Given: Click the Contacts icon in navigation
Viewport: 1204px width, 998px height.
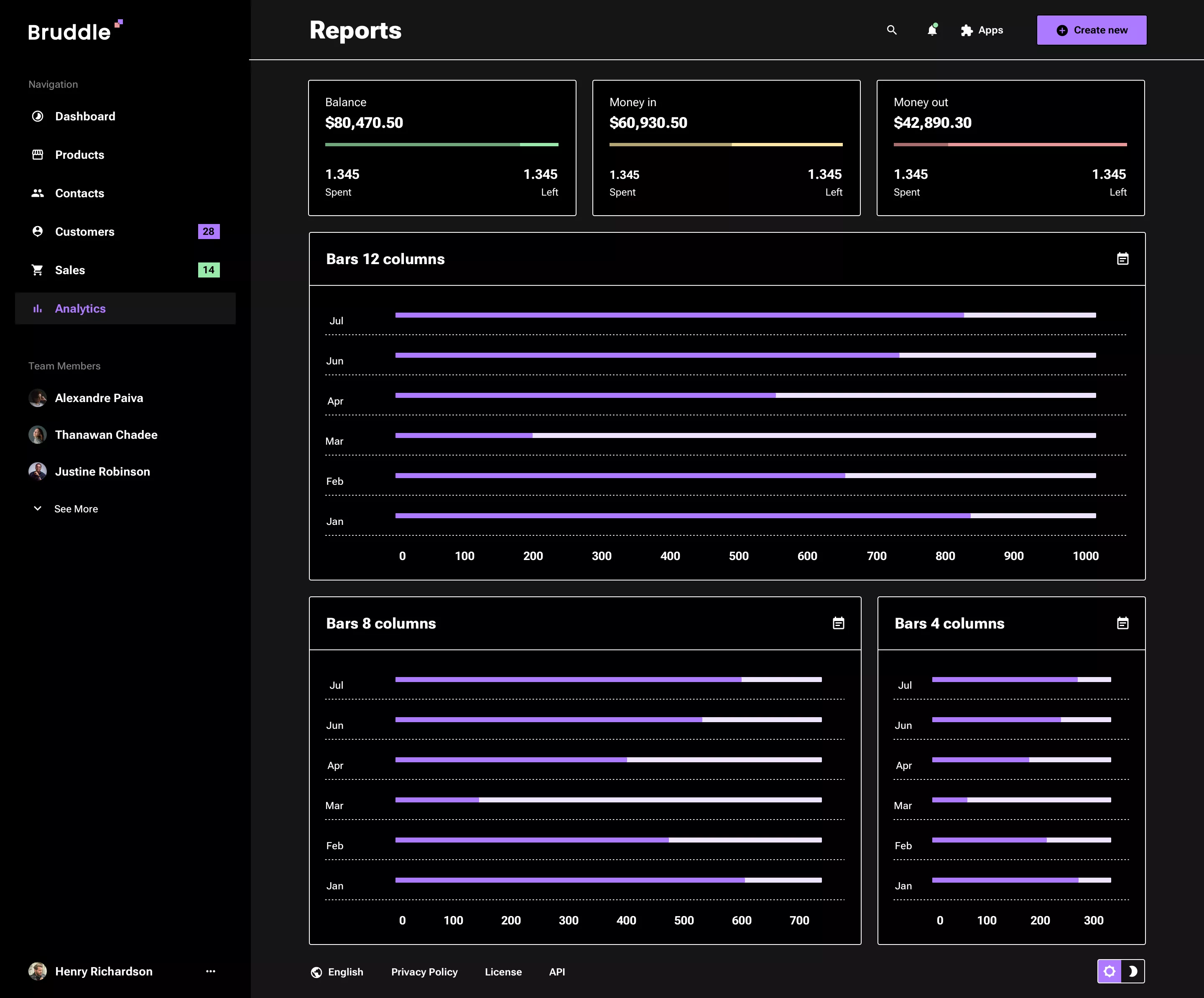Looking at the screenshot, I should pyautogui.click(x=37, y=193).
